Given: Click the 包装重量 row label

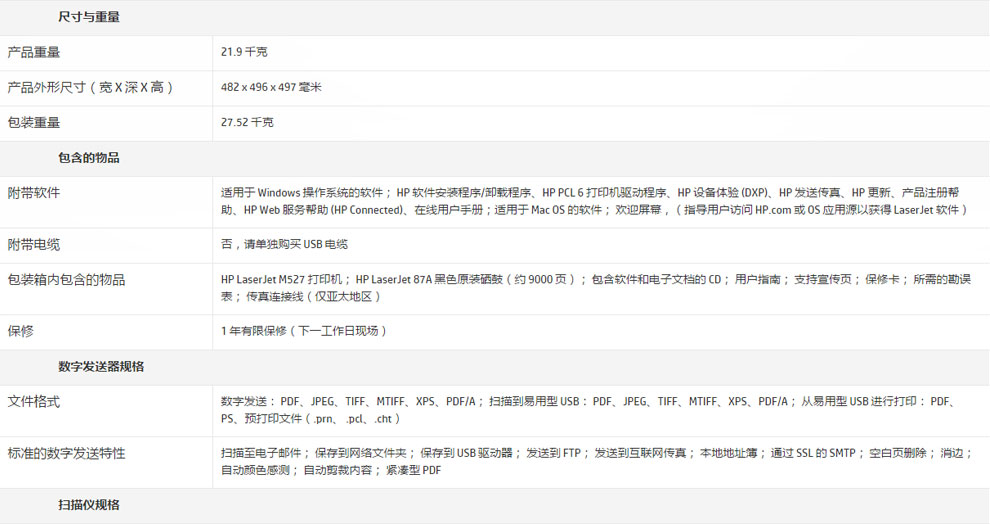Looking at the screenshot, I should (x=34, y=122).
